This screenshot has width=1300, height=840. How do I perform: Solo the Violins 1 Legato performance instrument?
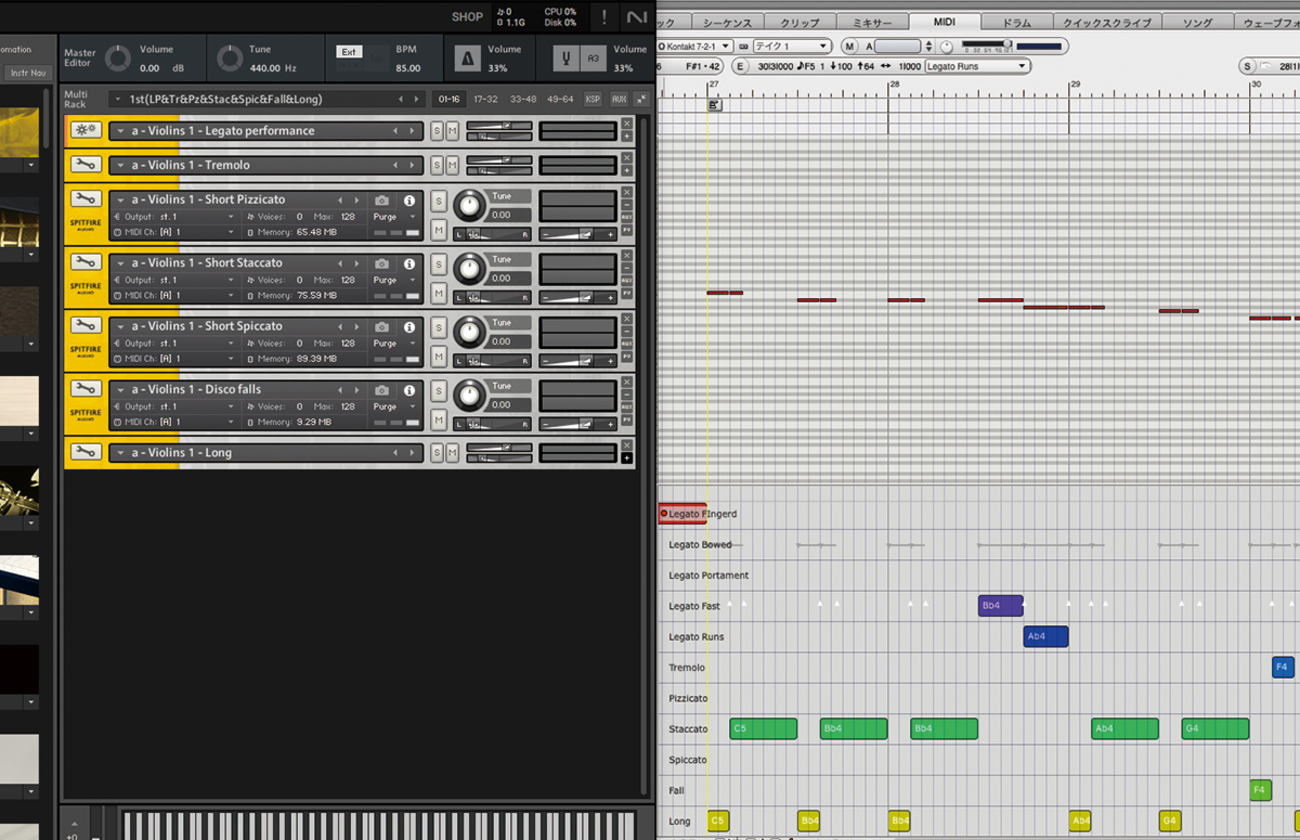437,131
